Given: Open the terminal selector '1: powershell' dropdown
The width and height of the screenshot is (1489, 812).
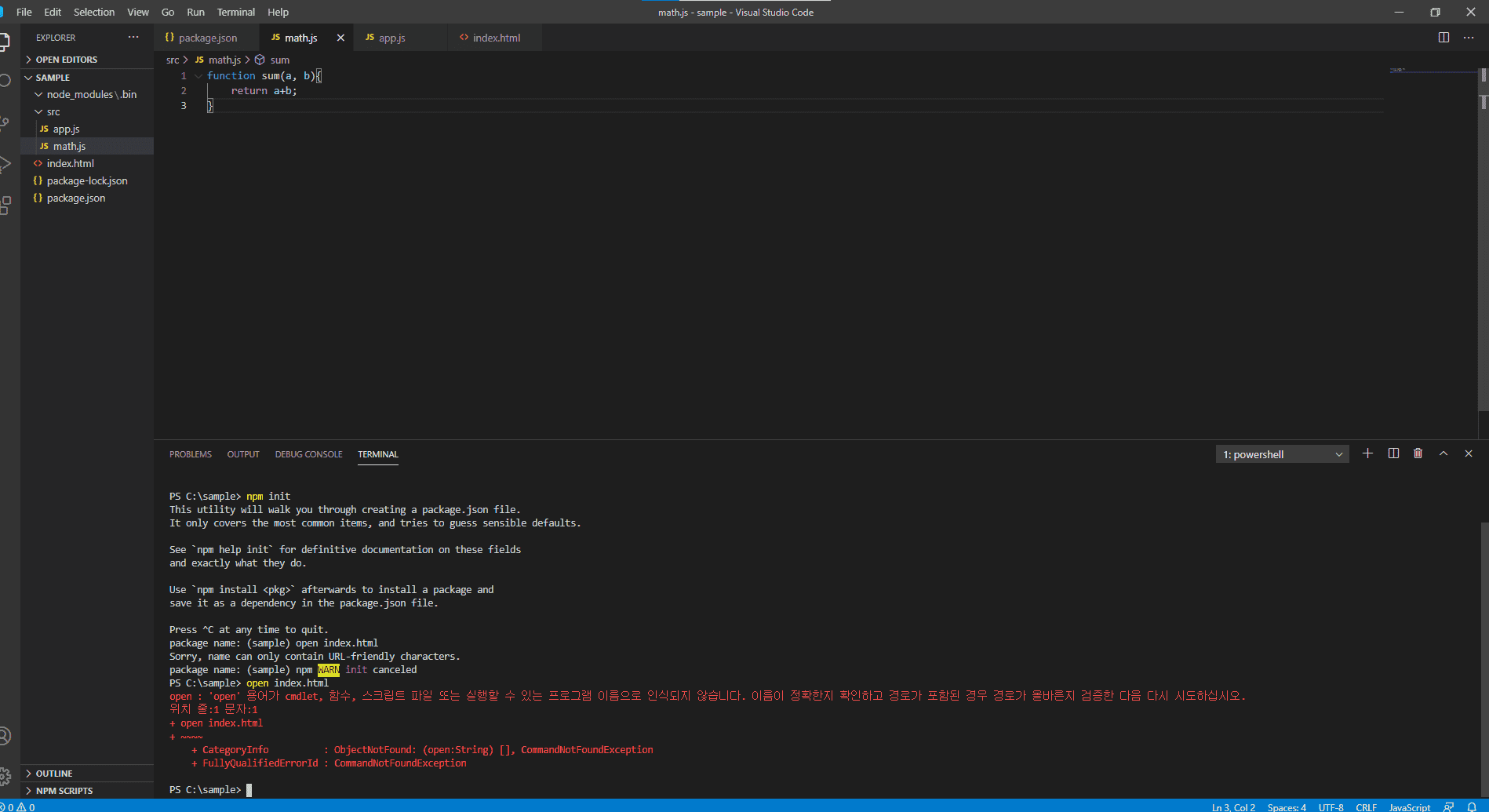Looking at the screenshot, I should [x=1282, y=454].
